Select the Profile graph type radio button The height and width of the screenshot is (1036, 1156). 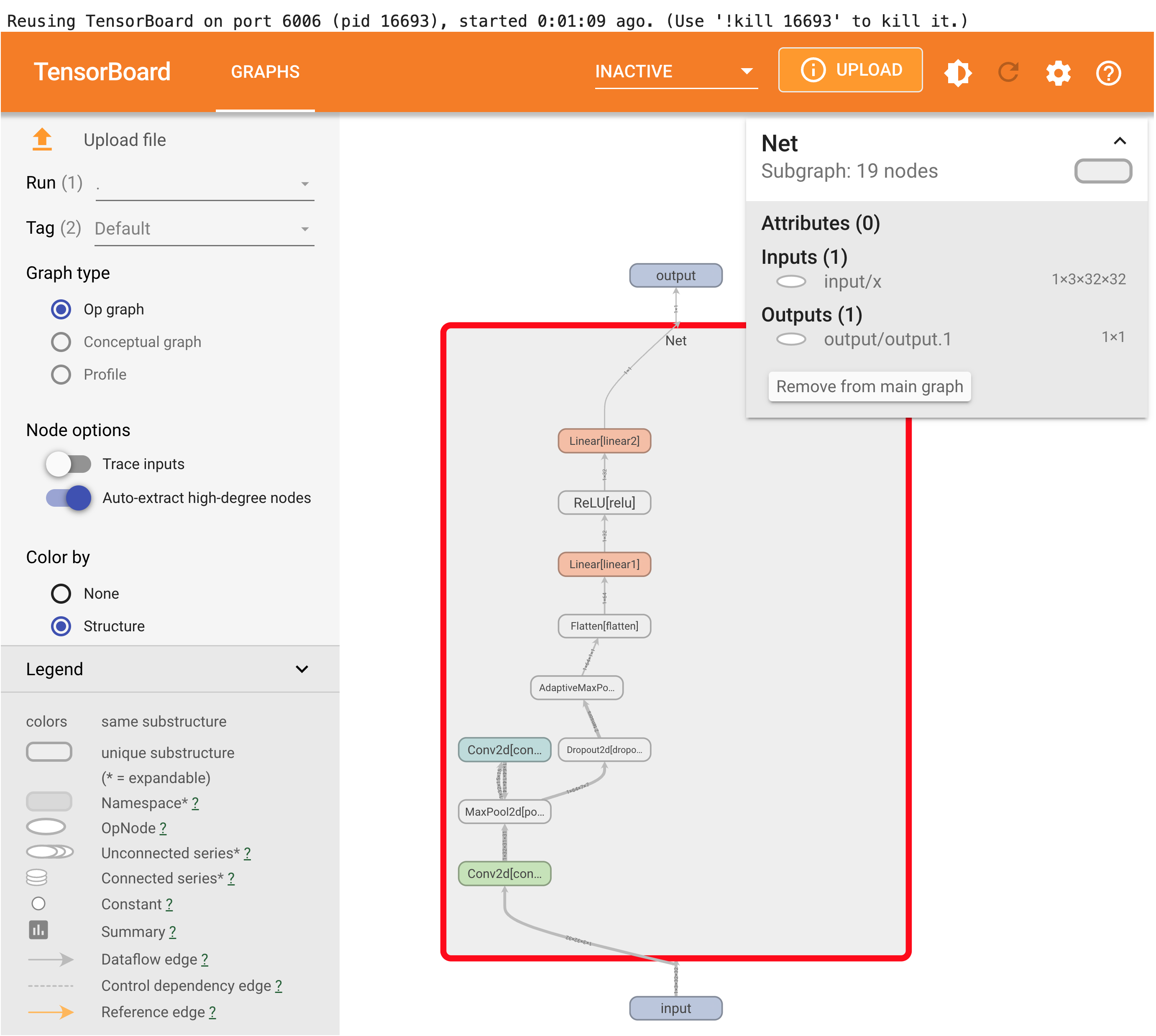61,375
